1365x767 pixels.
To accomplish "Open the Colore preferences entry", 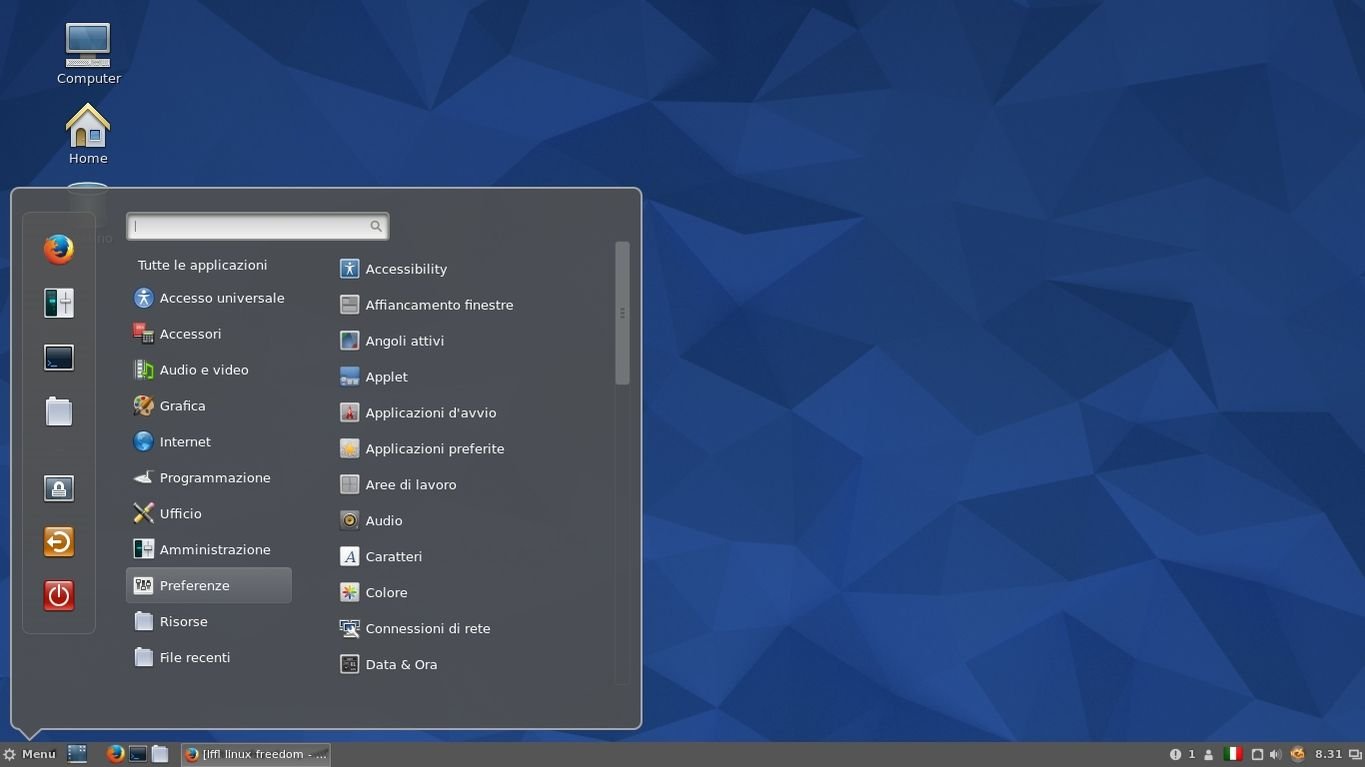I will tap(386, 593).
